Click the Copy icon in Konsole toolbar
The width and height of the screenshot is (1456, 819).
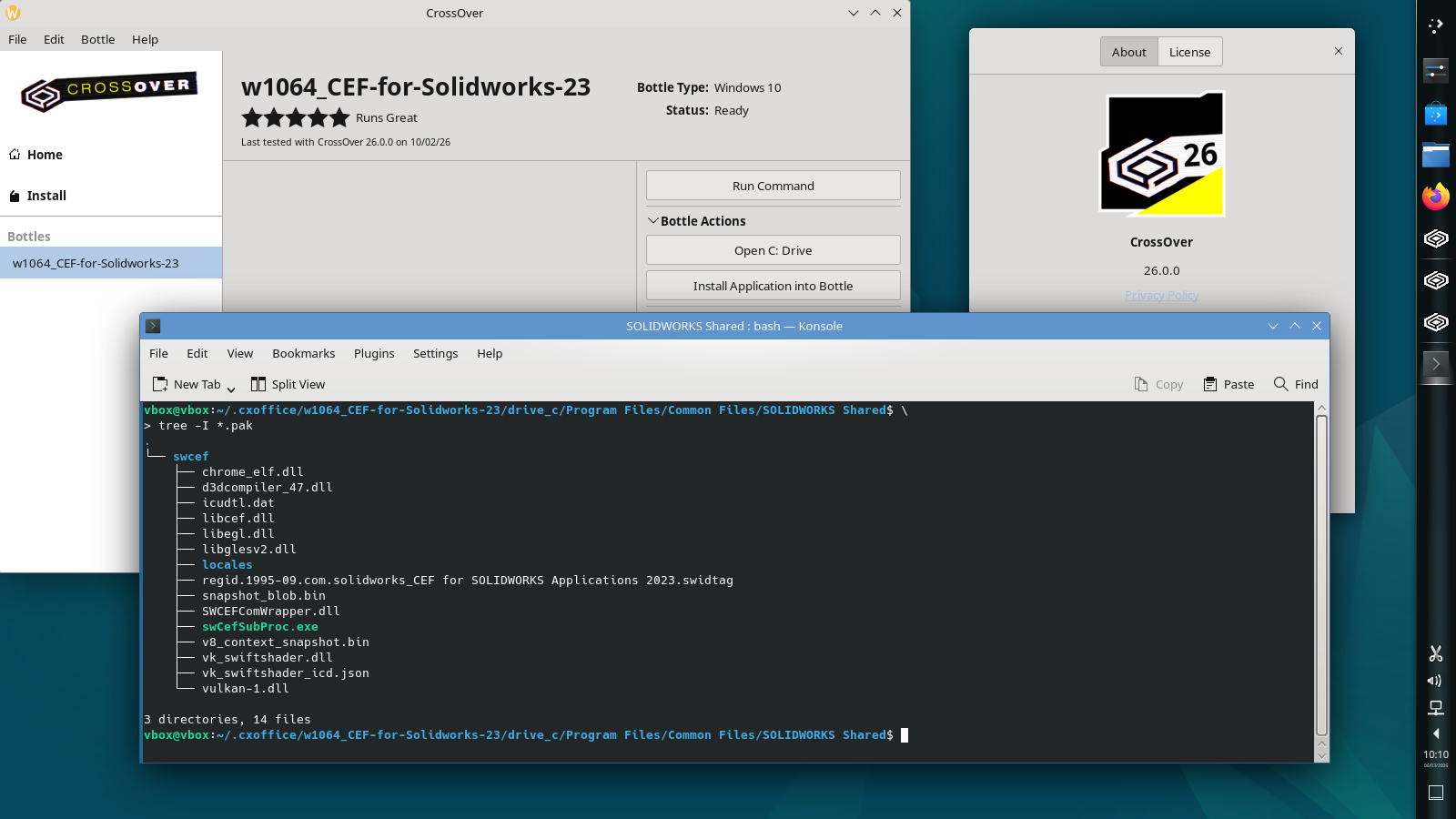[x=1141, y=384]
